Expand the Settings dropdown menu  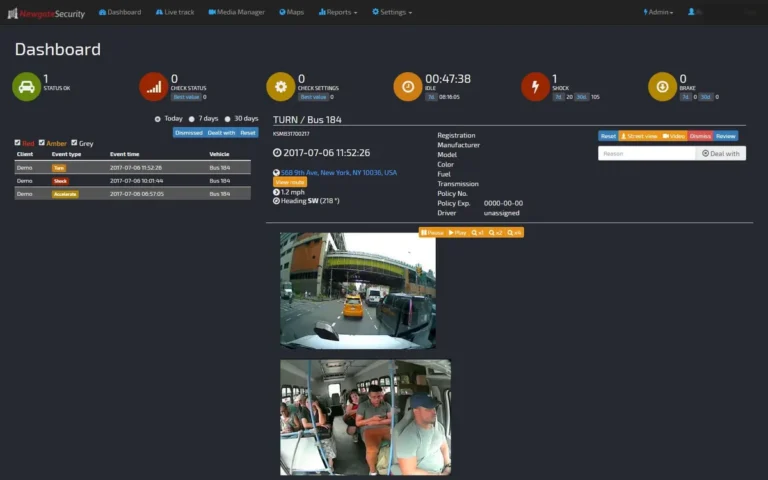click(392, 12)
